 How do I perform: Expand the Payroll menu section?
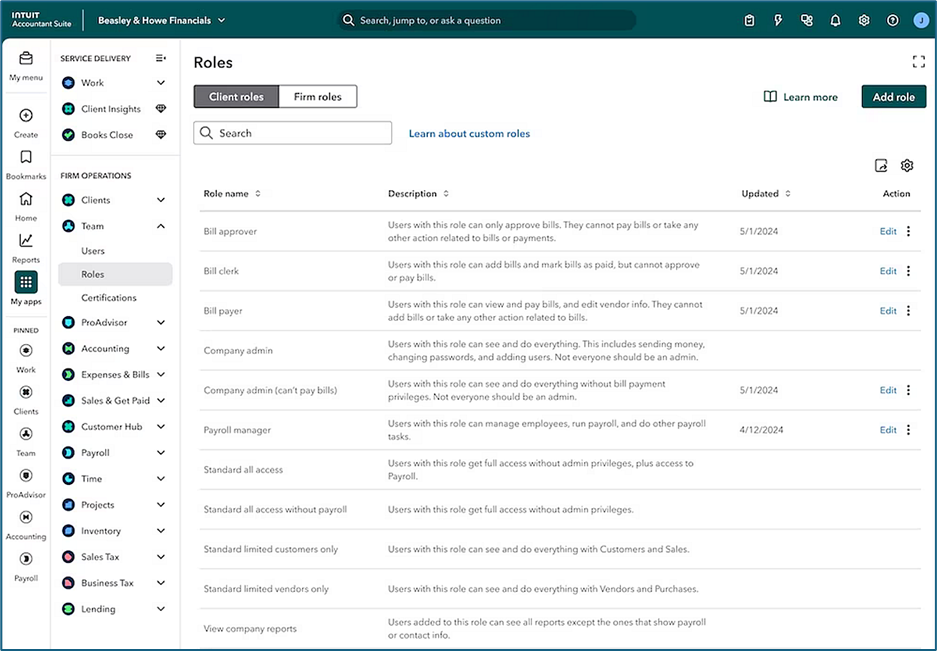[161, 453]
